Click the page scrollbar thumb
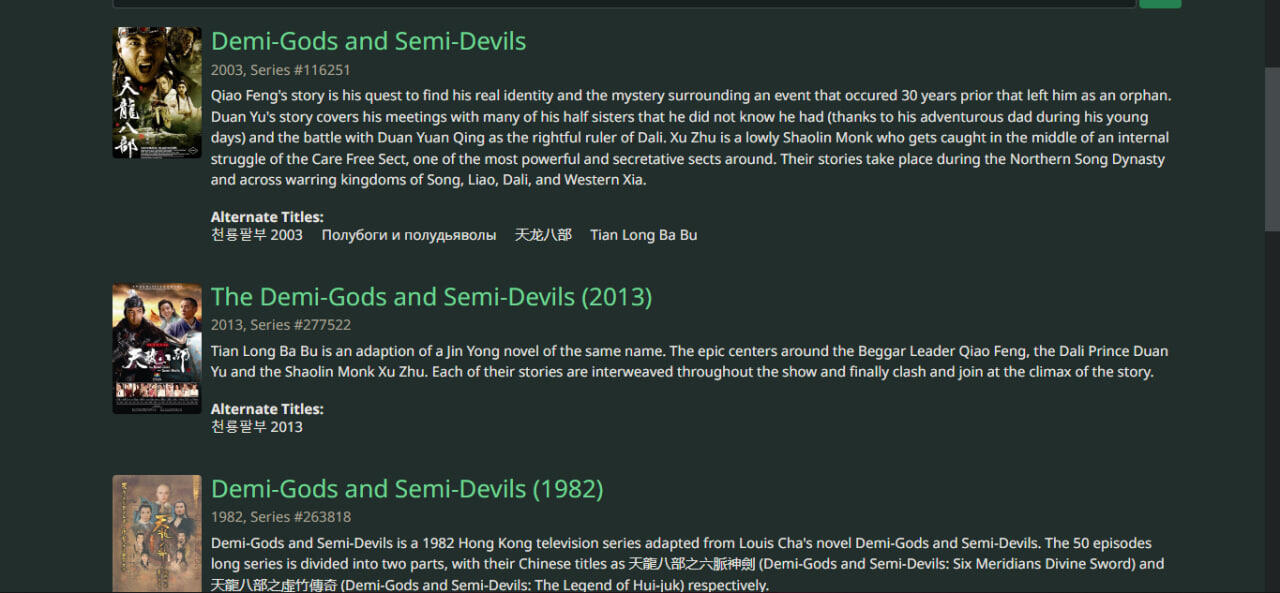This screenshot has width=1280, height=593. (1272, 150)
